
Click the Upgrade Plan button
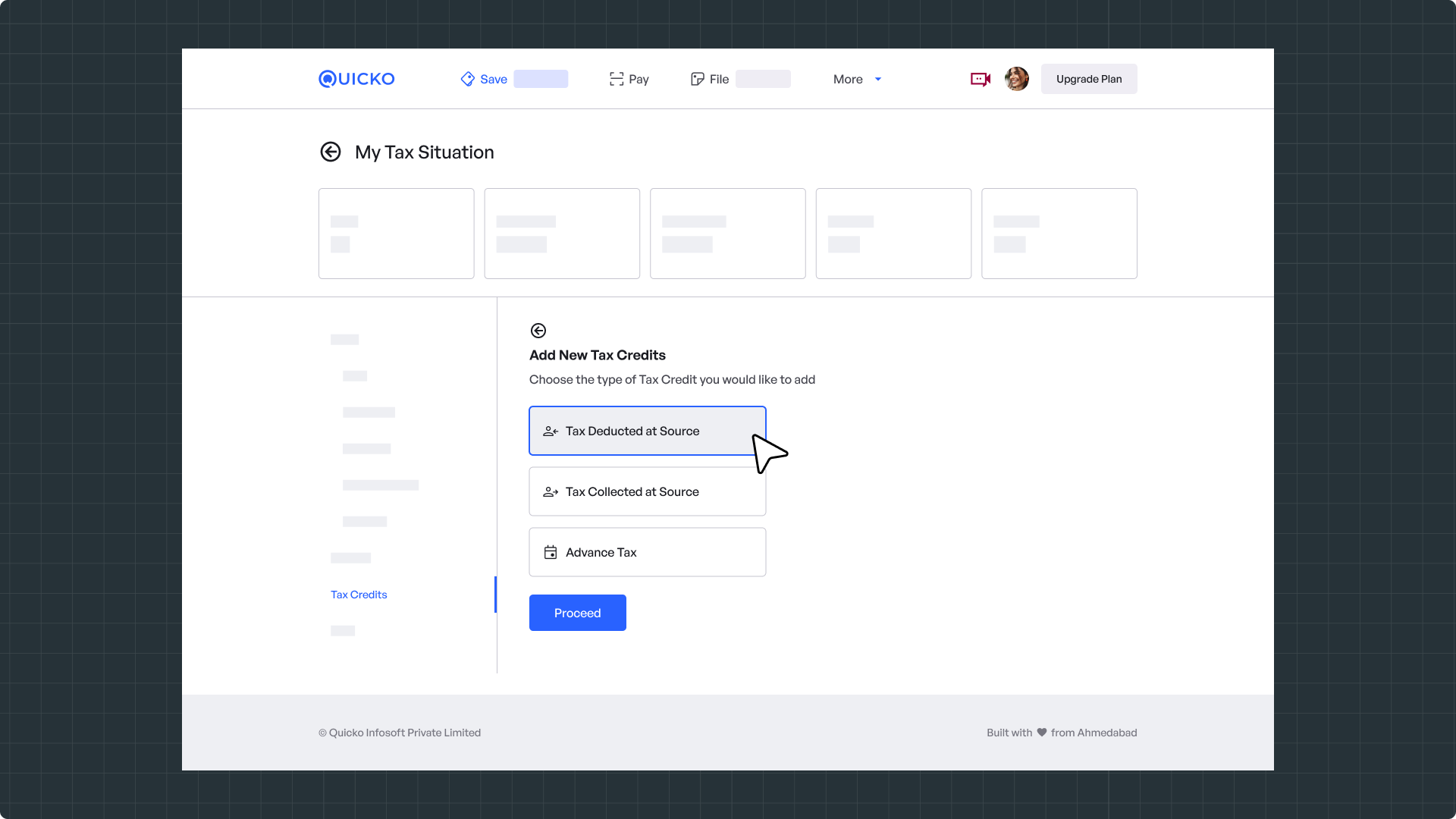tap(1089, 79)
